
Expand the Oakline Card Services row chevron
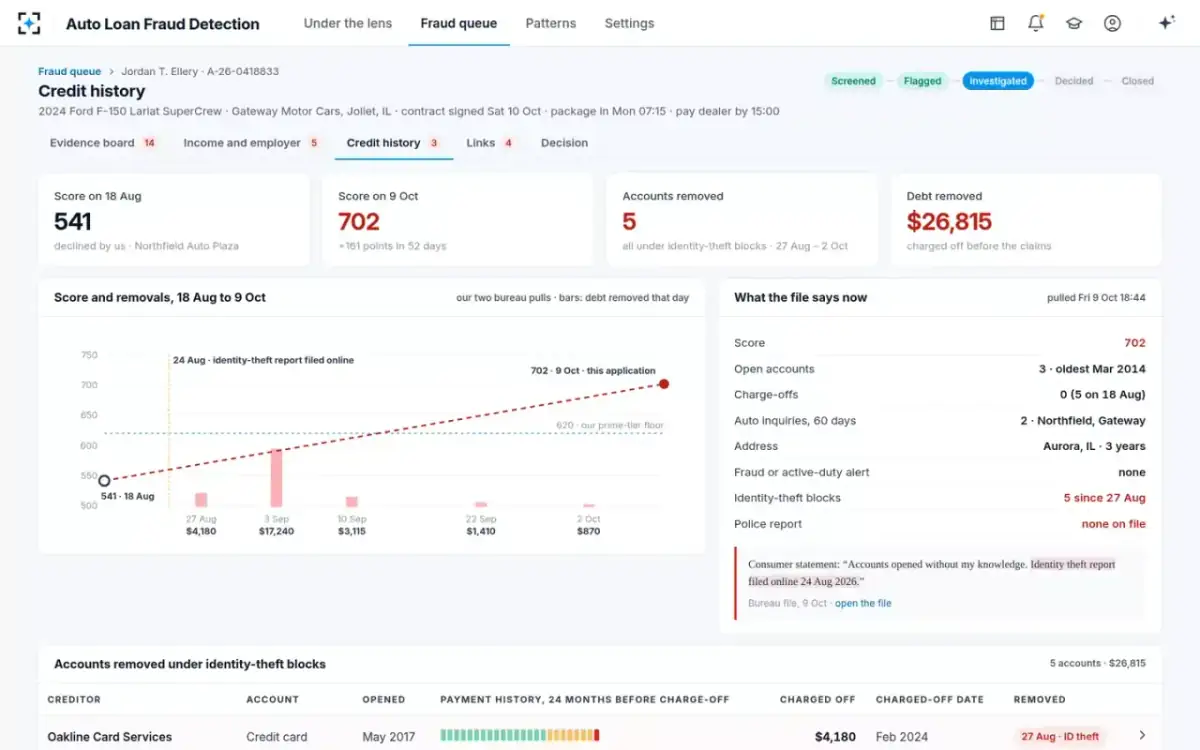(1142, 736)
